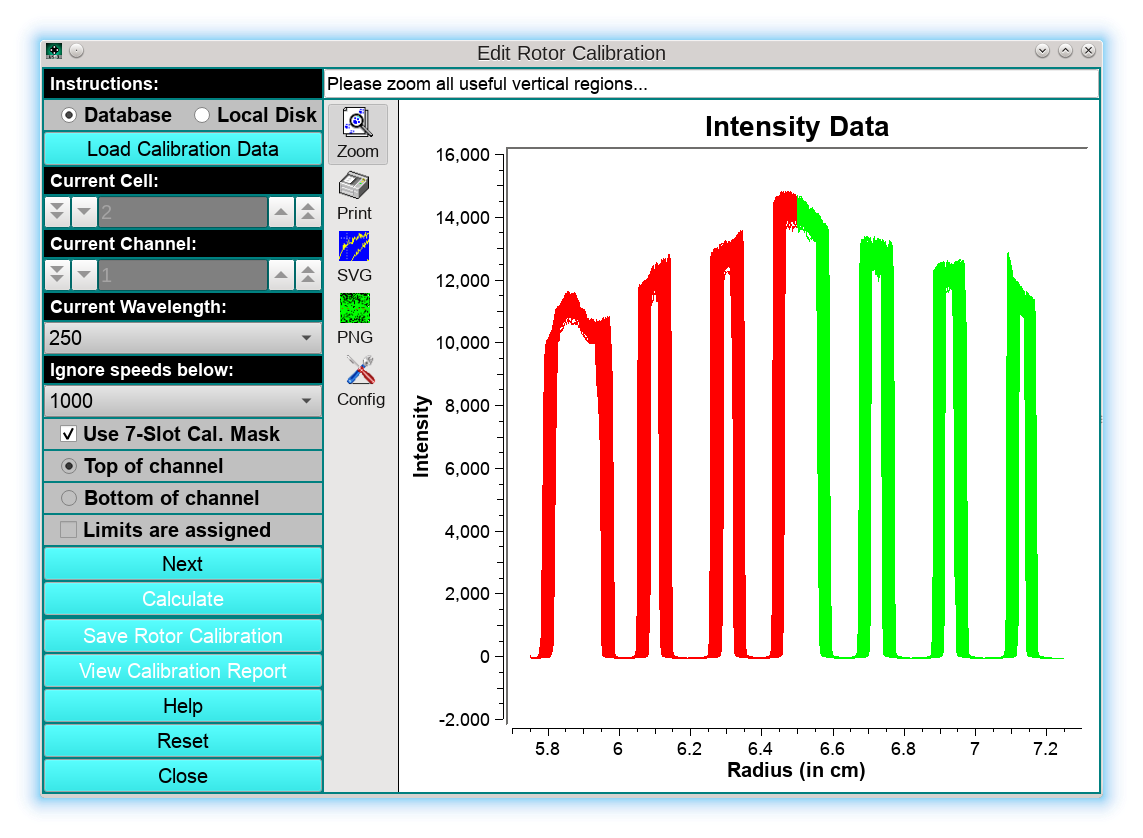1143x838 pixels.
Task: Click the title bar minimize arrow icon
Action: pyautogui.click(x=1042, y=51)
